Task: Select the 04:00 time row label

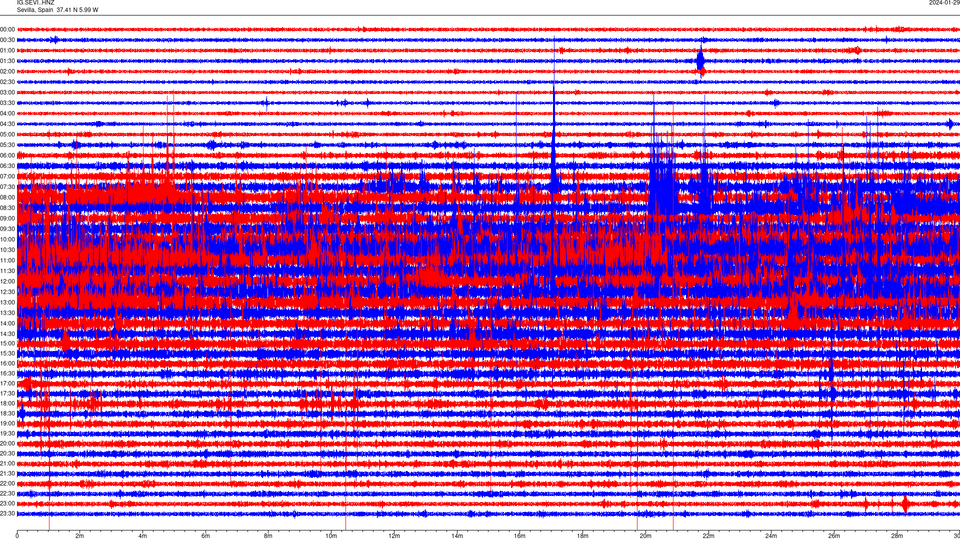Action: 7,113
